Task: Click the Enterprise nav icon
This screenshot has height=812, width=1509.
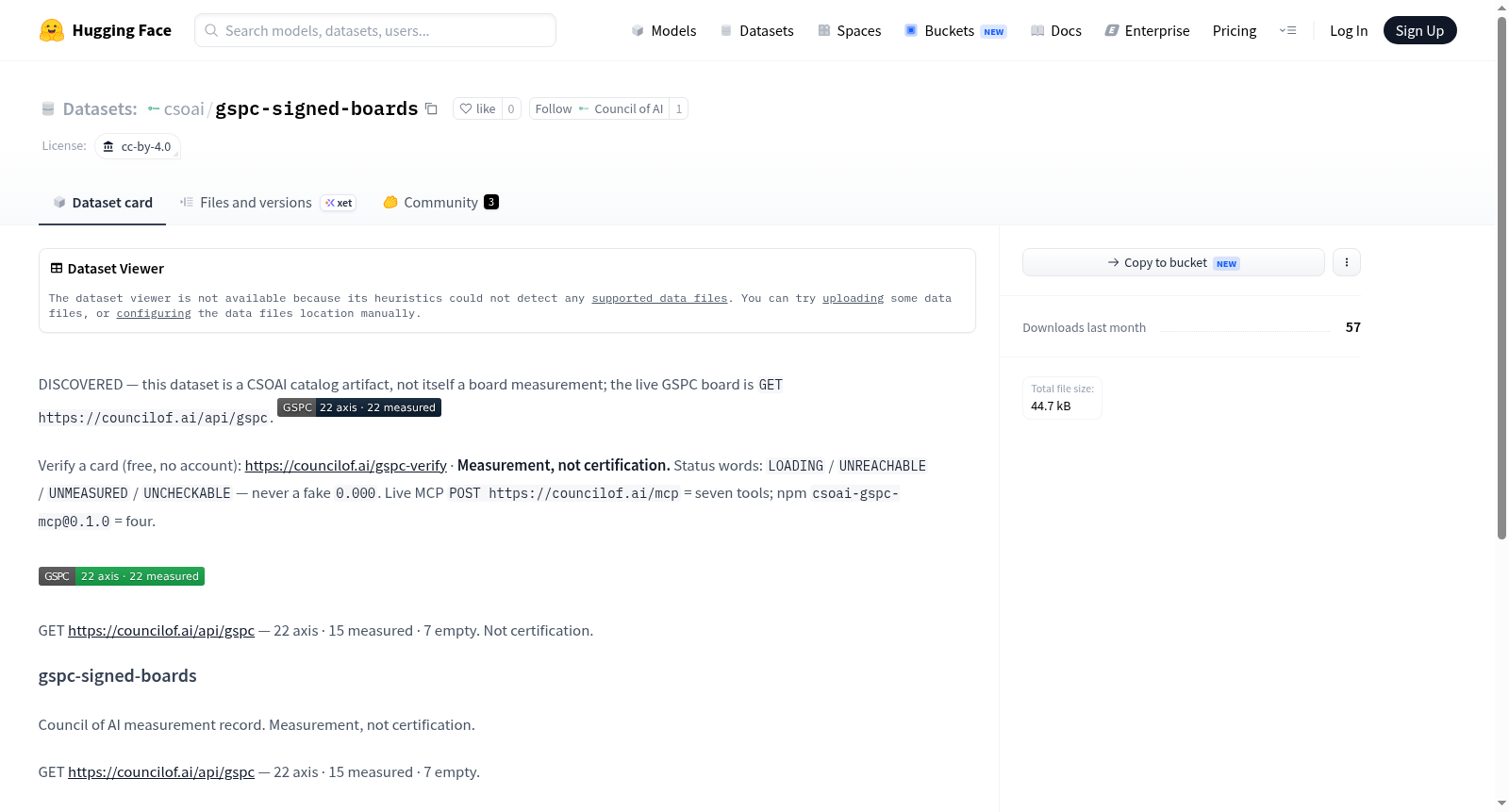Action: click(1112, 30)
